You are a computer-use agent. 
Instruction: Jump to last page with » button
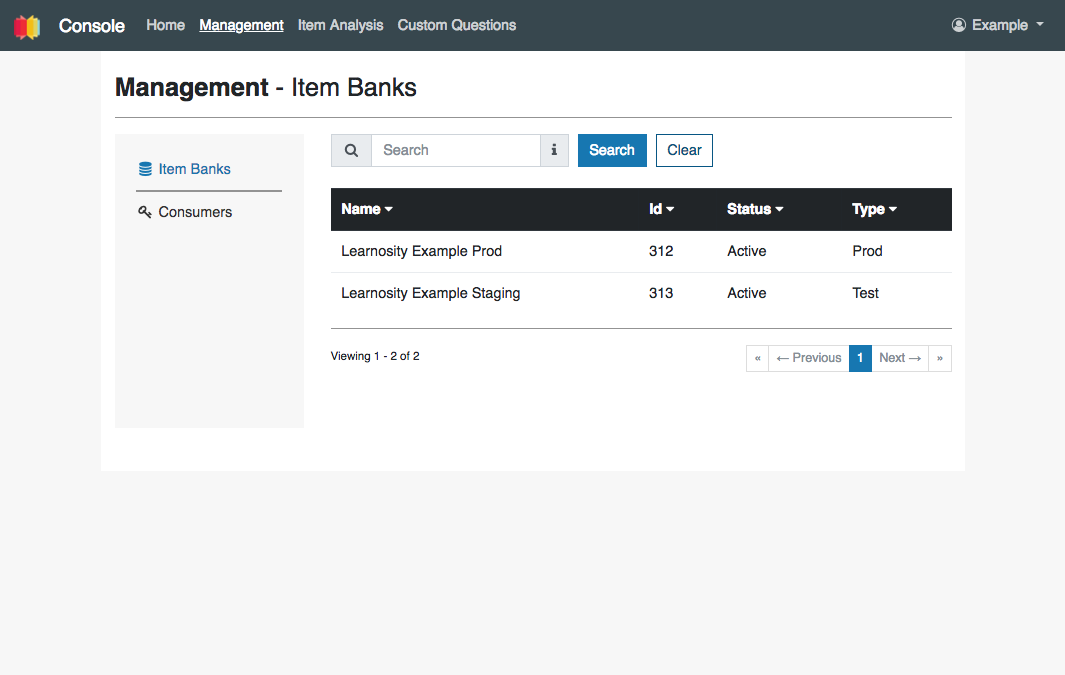coord(940,358)
